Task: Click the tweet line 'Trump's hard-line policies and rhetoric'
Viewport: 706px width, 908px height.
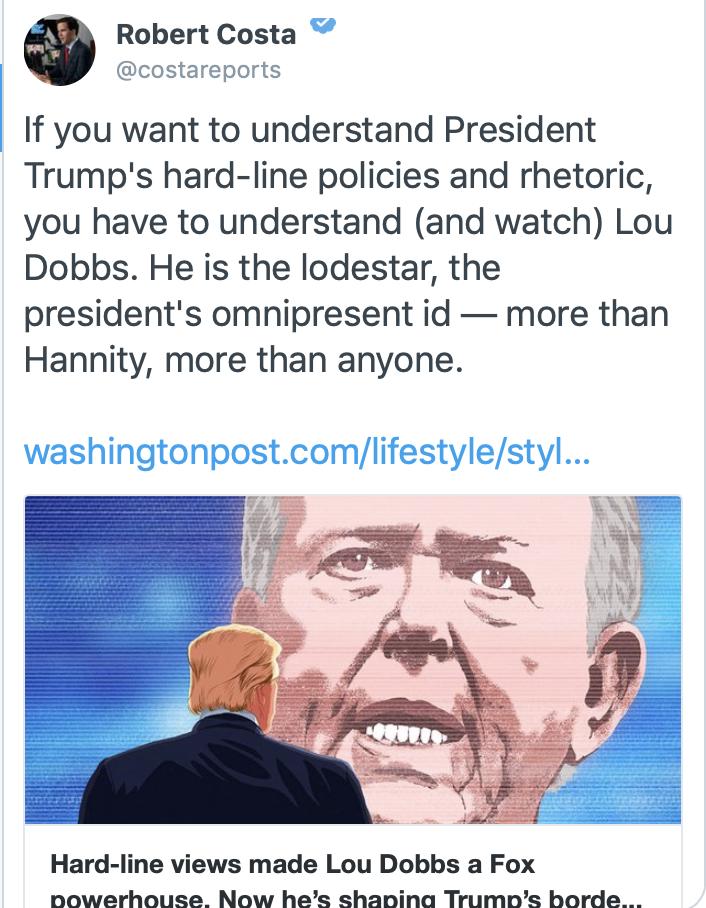Action: pyautogui.click(x=338, y=175)
